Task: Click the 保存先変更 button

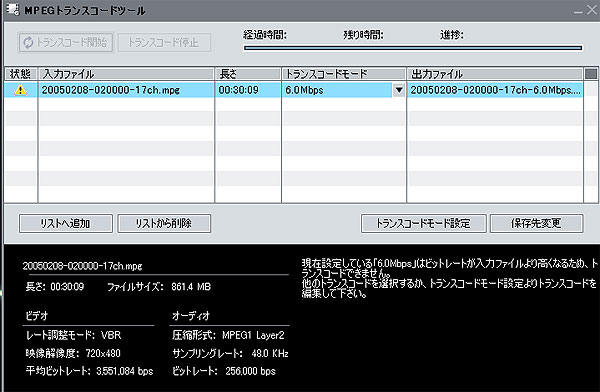Action: (x=536, y=223)
